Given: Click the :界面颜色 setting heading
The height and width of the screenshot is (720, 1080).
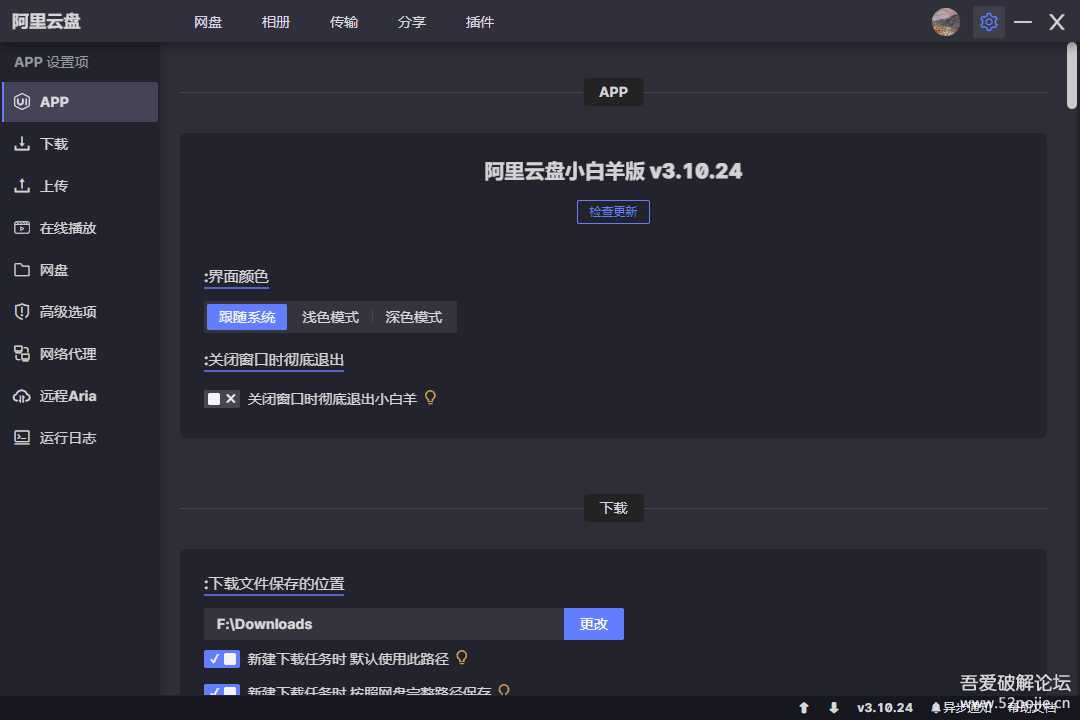Looking at the screenshot, I should pyautogui.click(x=236, y=277).
